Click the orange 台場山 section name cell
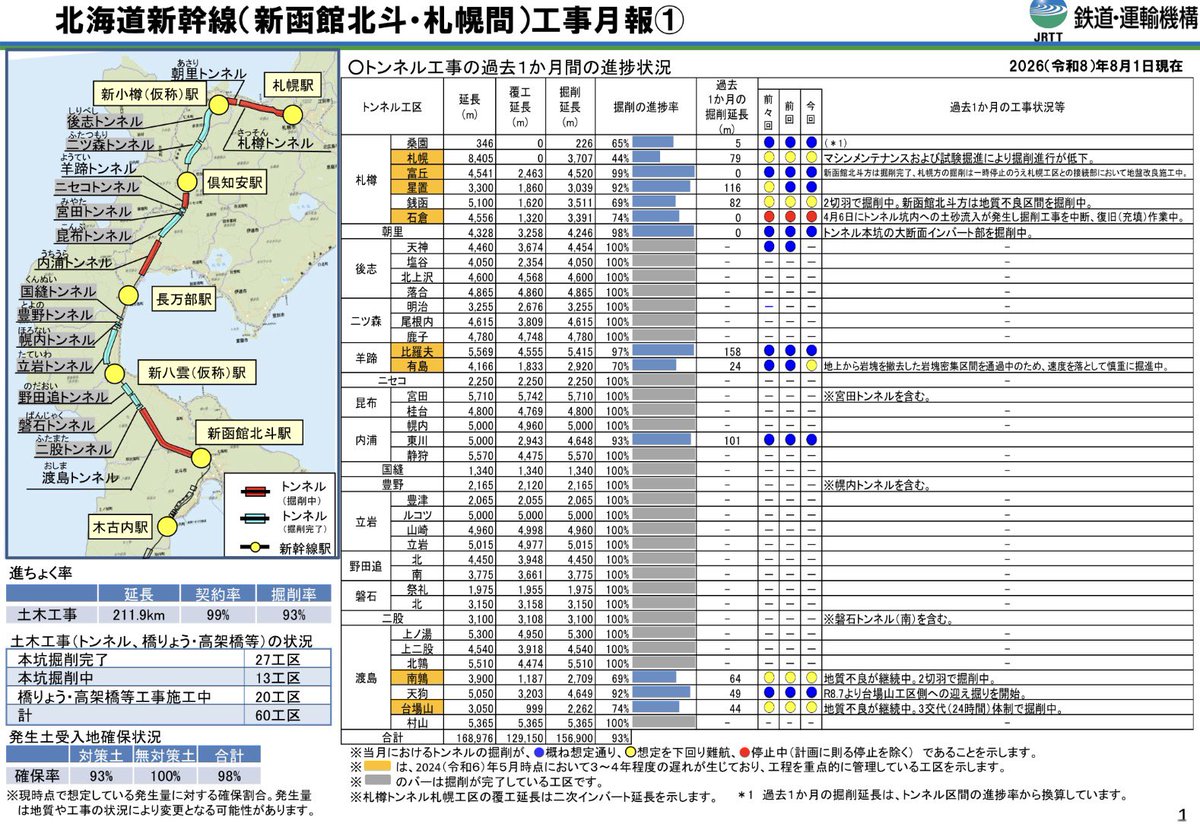The height and width of the screenshot is (824, 1200). click(418, 706)
